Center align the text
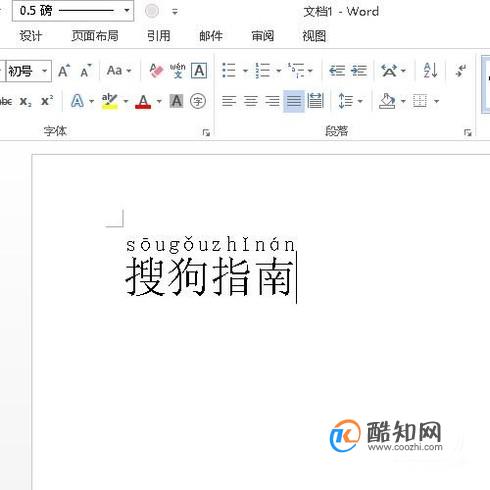490x490 pixels. (251, 101)
